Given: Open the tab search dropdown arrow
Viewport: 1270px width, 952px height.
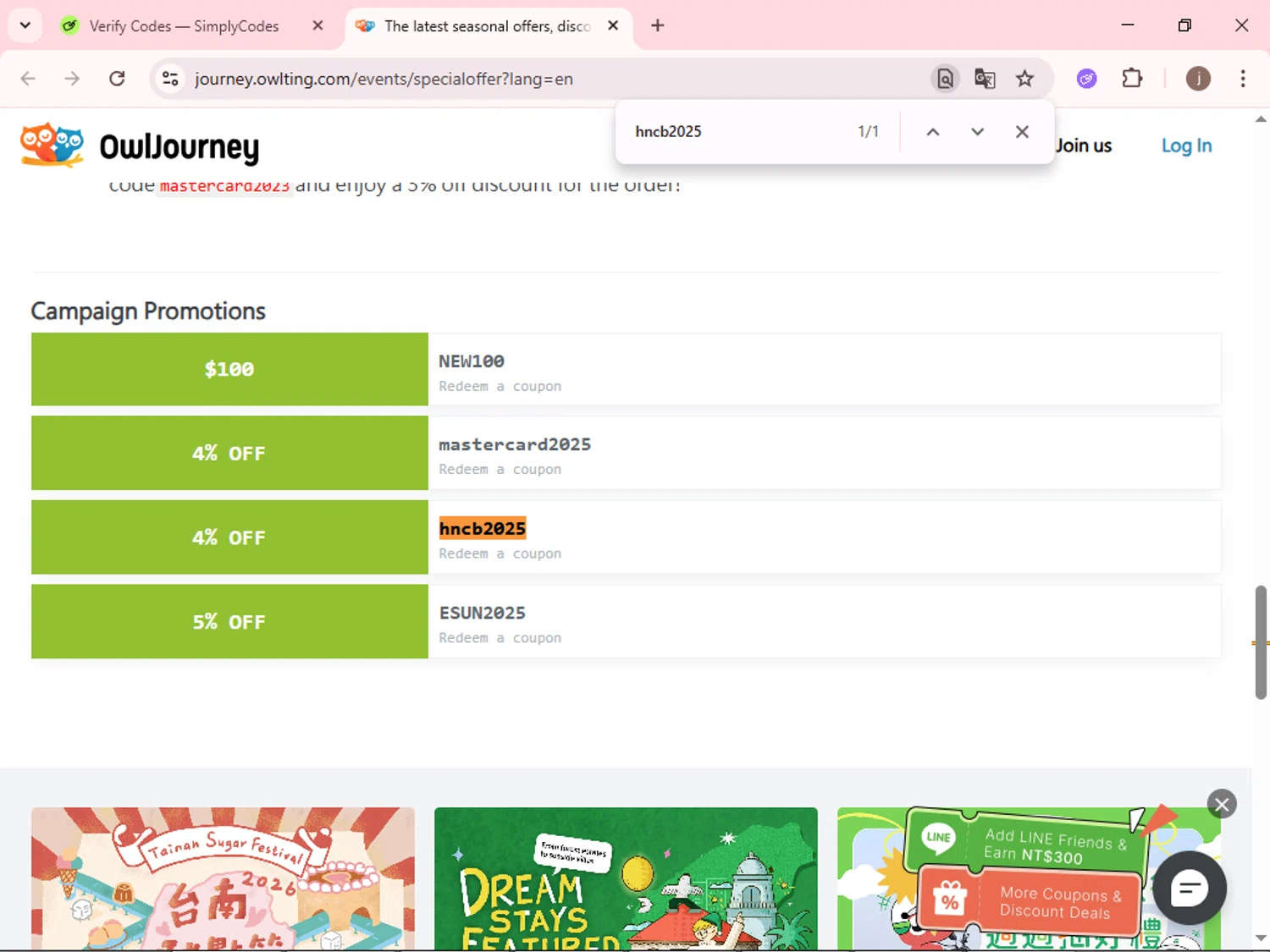Looking at the screenshot, I should [x=25, y=25].
